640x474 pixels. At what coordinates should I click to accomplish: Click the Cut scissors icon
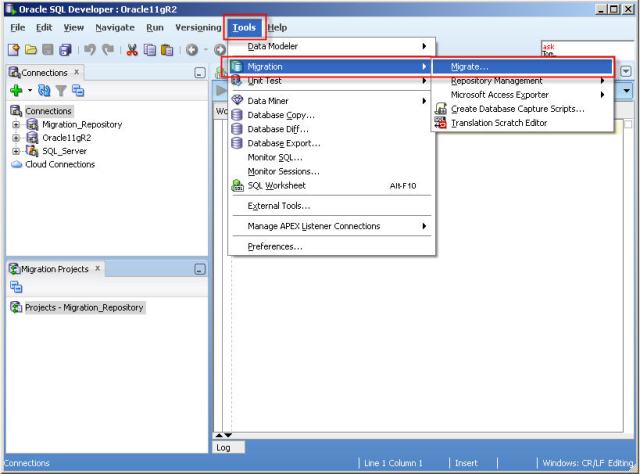[x=132, y=50]
